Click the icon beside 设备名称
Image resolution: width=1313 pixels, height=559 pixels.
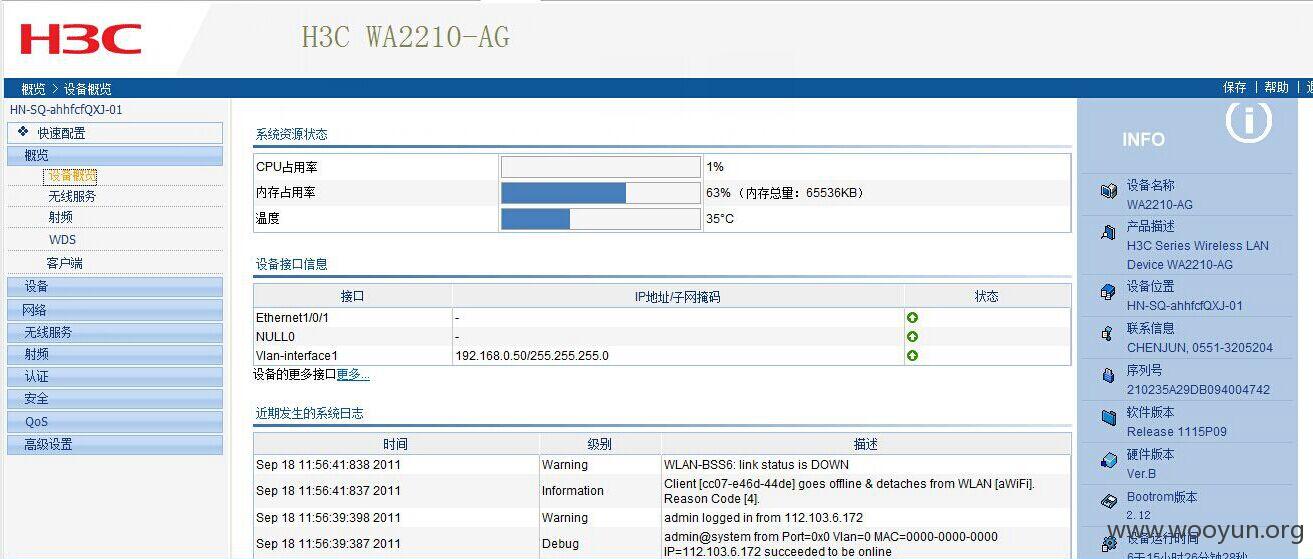coord(1108,191)
